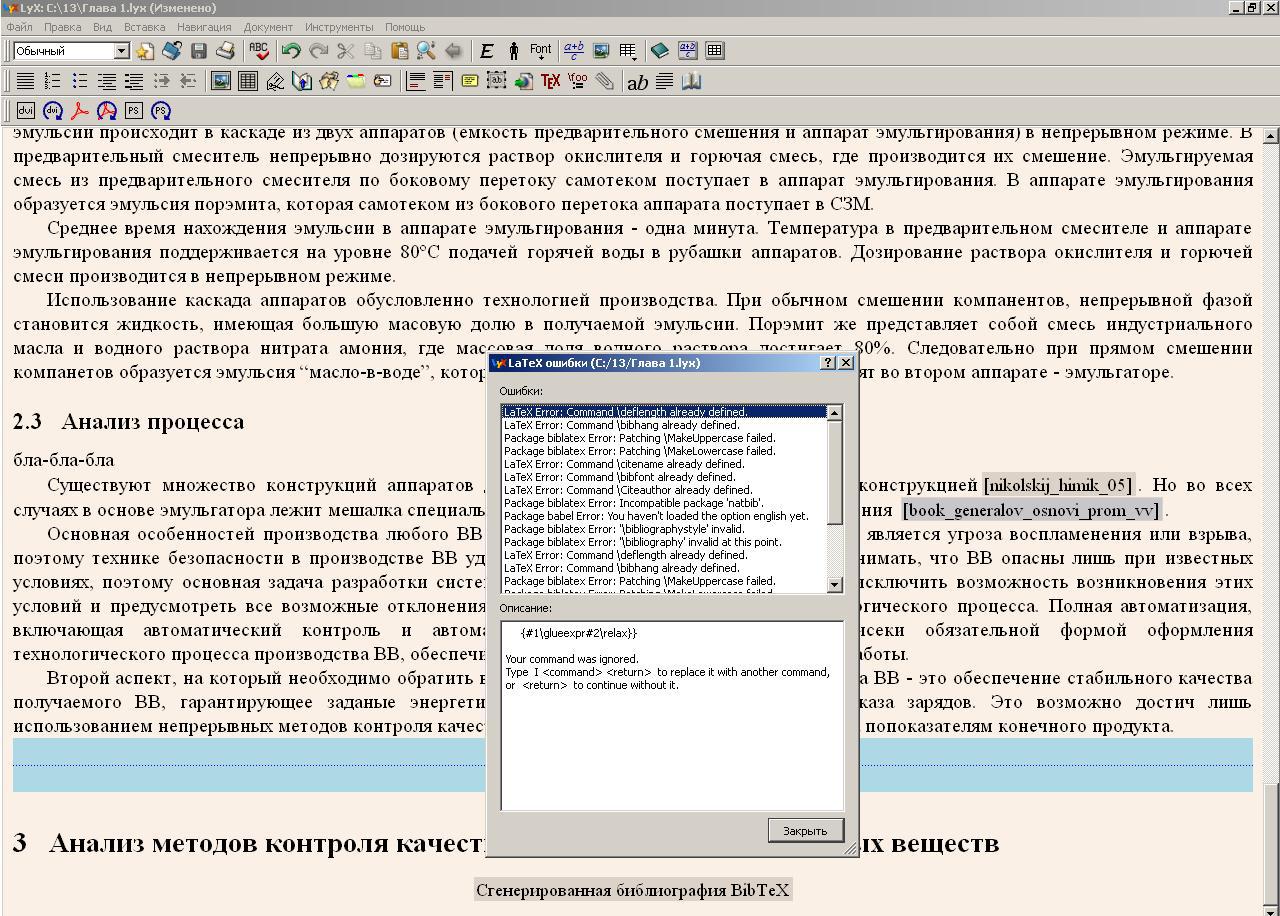Image resolution: width=1280 pixels, height=916 pixels.
Task: Click the help '?' button in LaTeX errors dialog
Action: pos(827,363)
